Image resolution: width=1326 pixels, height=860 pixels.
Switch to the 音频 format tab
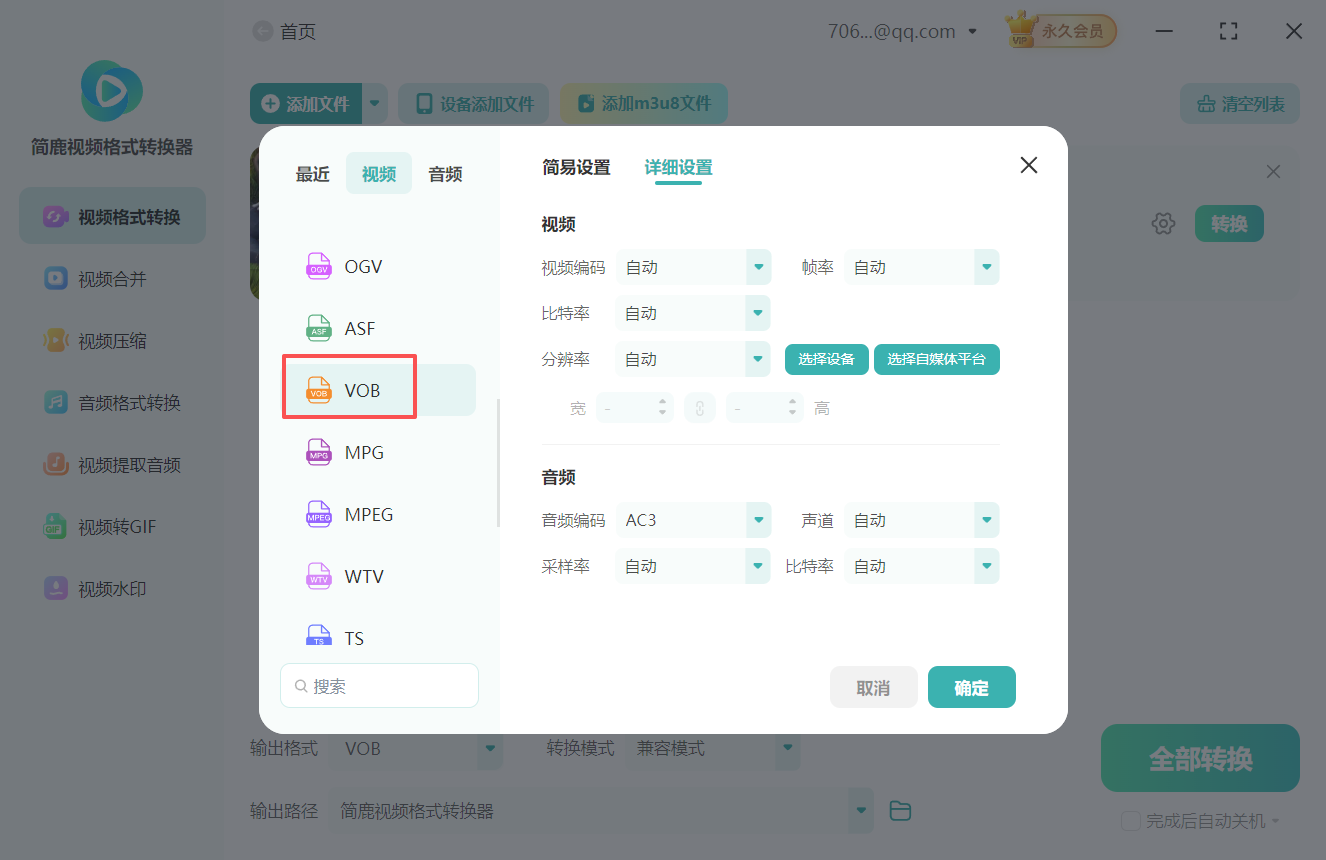click(444, 173)
